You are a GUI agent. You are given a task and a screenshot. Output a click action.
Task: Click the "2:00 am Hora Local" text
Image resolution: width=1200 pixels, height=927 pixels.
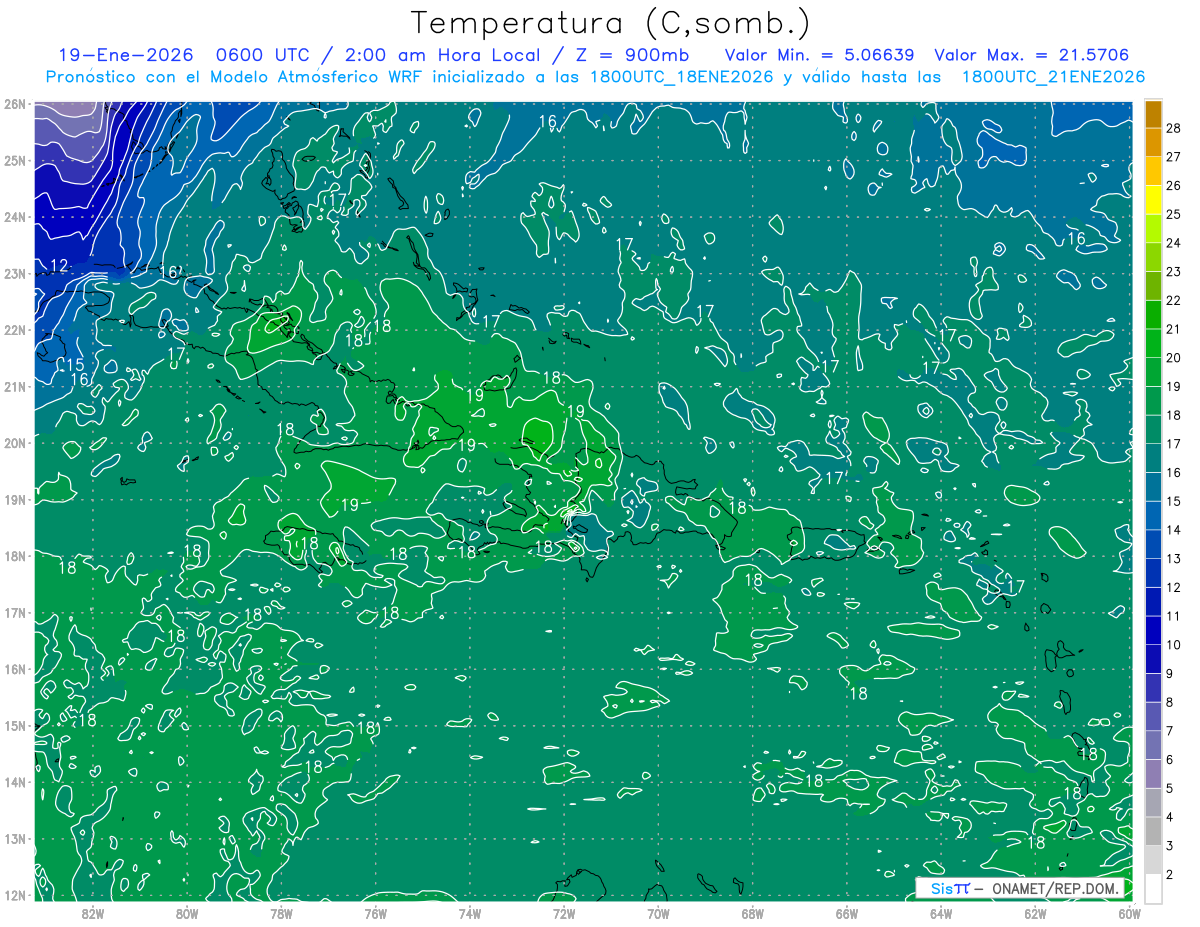[x=440, y=55]
